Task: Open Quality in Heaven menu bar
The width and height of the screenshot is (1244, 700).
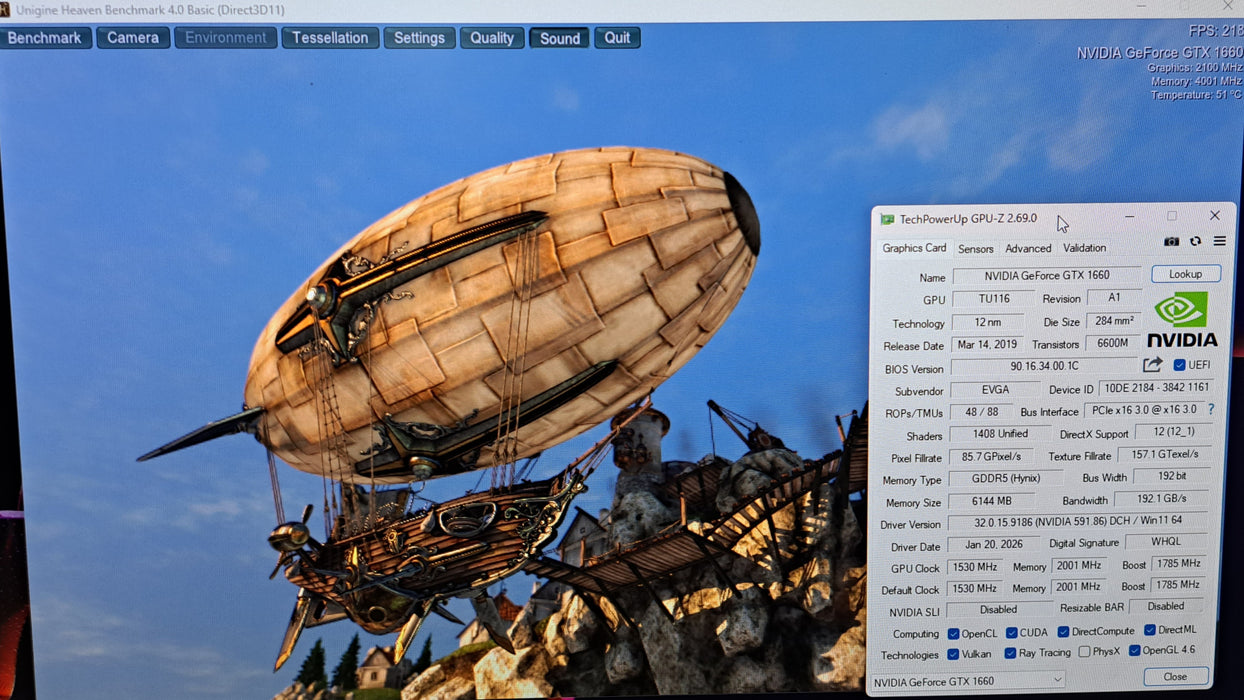Action: (x=492, y=38)
